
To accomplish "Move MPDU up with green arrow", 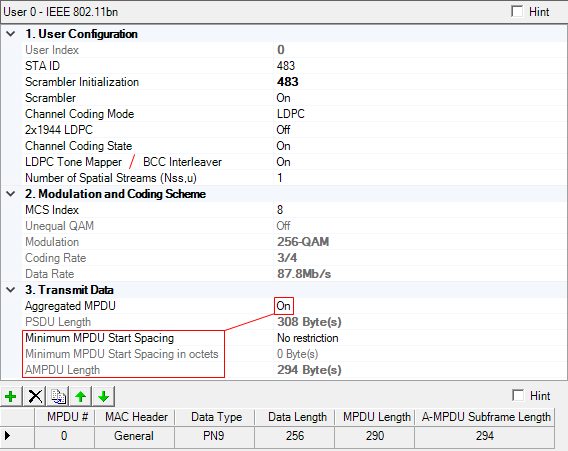I will [x=81, y=396].
